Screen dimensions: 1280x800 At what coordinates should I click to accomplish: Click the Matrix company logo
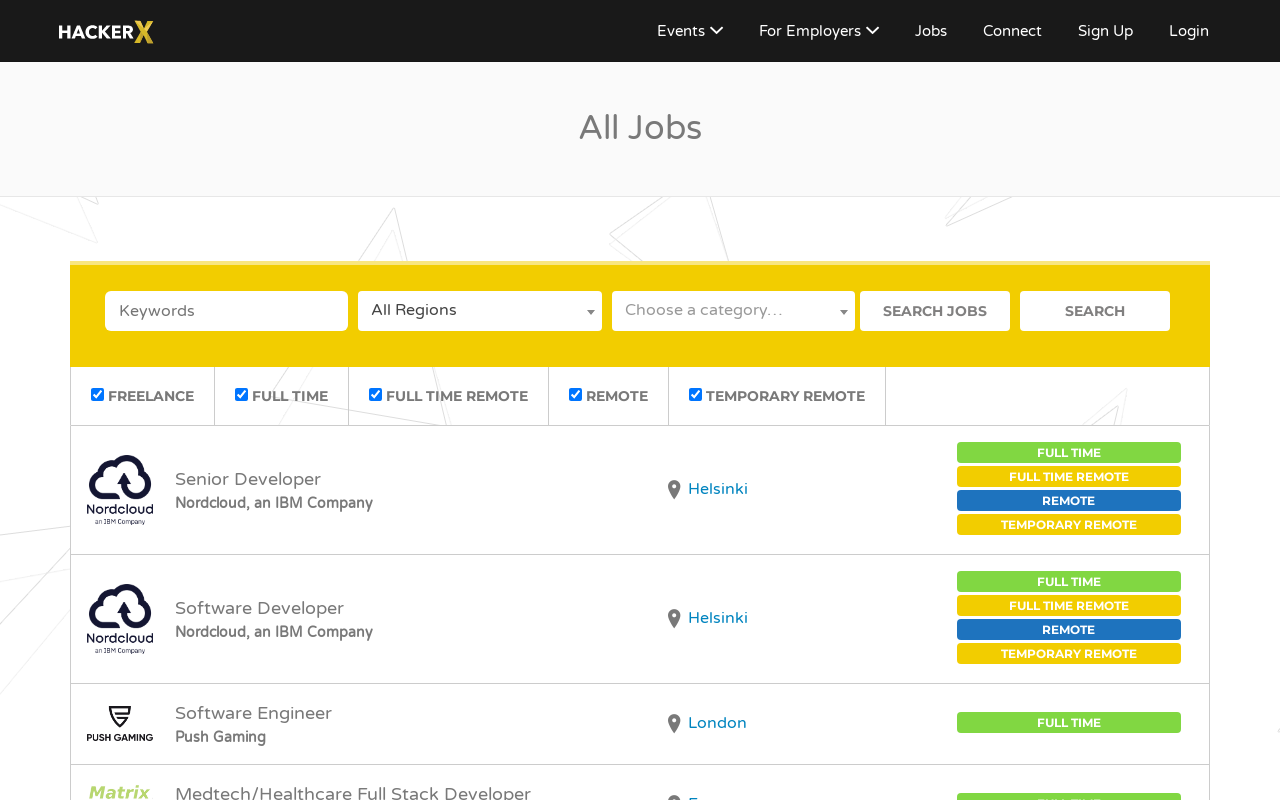pyautogui.click(x=120, y=792)
